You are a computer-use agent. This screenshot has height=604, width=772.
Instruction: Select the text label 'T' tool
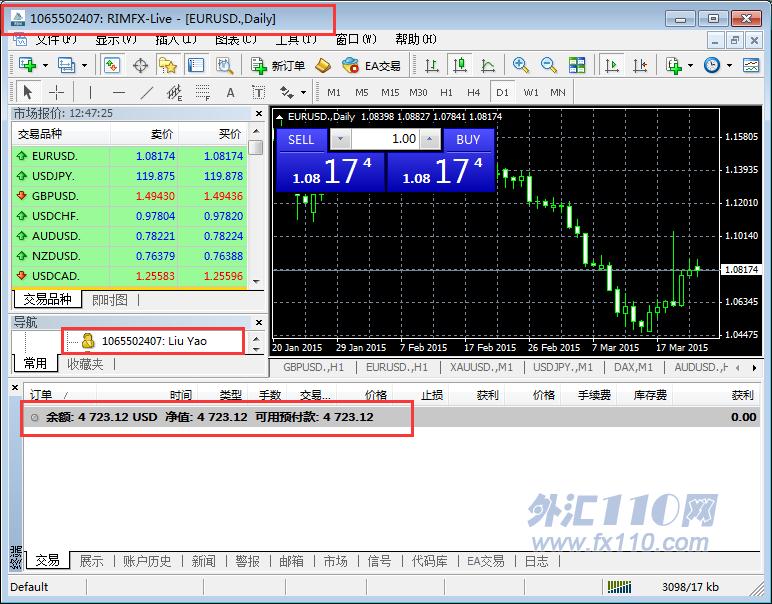coord(258,92)
